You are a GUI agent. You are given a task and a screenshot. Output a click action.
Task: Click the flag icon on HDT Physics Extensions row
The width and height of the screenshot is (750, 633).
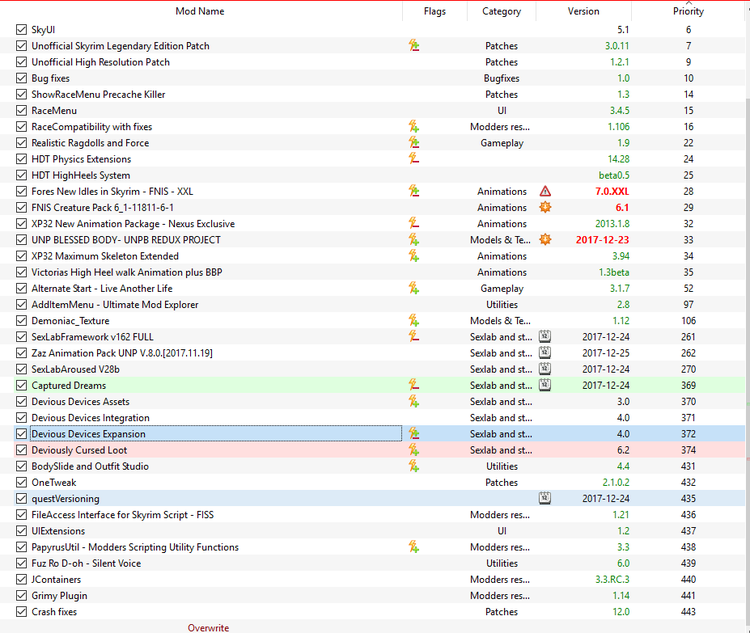pyautogui.click(x=414, y=159)
